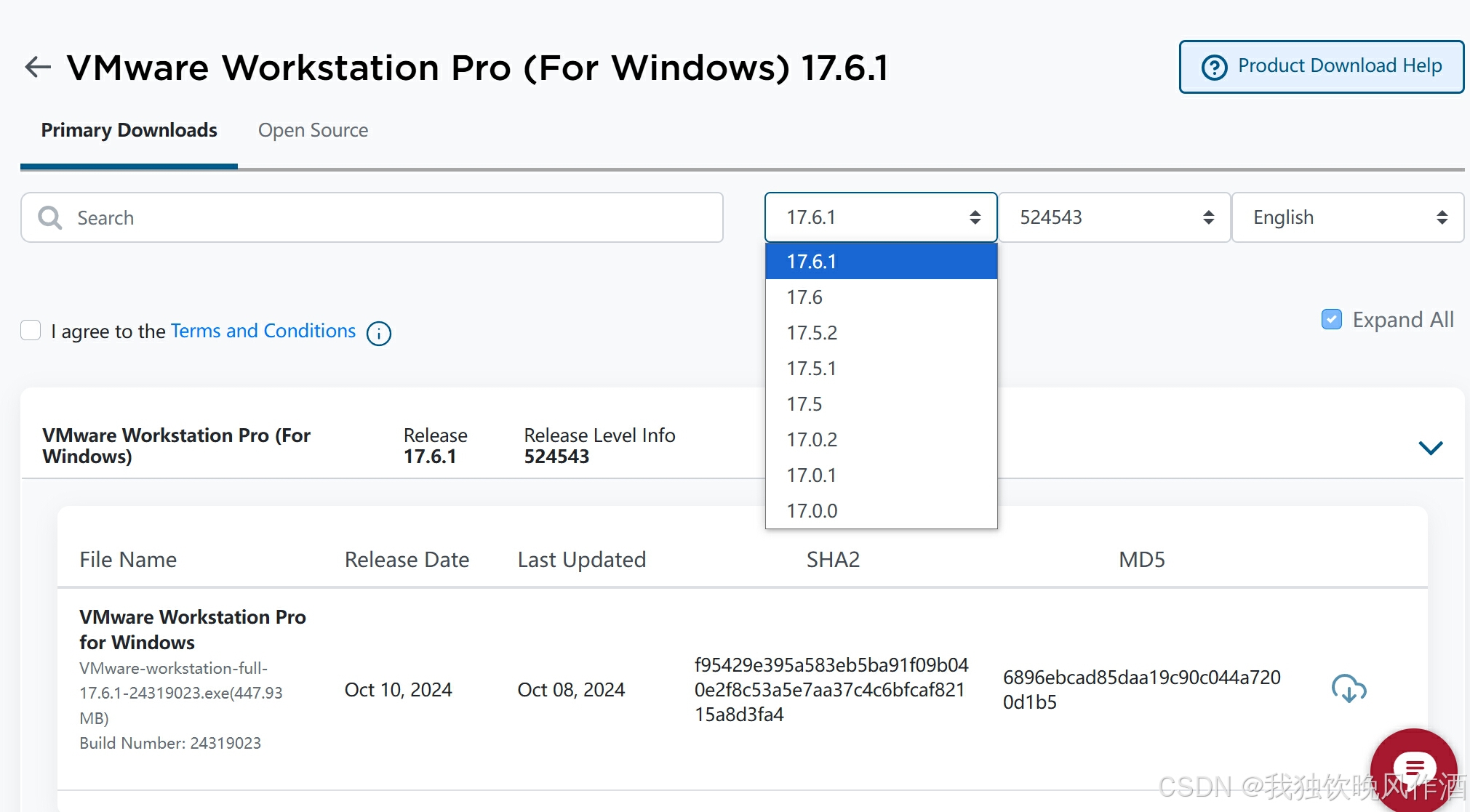Switch to the Open Source tab
The width and height of the screenshot is (1470, 812).
coord(313,130)
